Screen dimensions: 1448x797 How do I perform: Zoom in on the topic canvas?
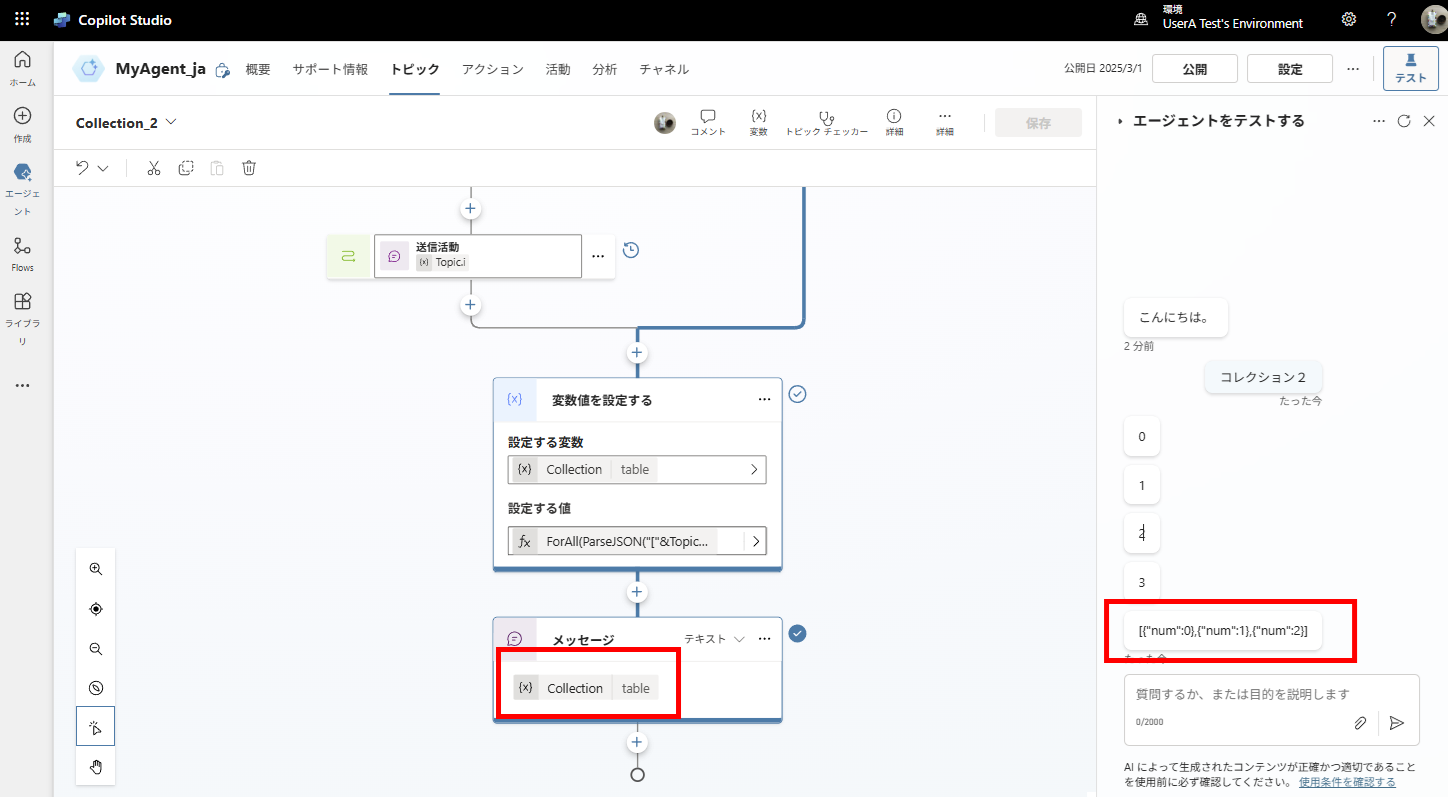[95, 568]
